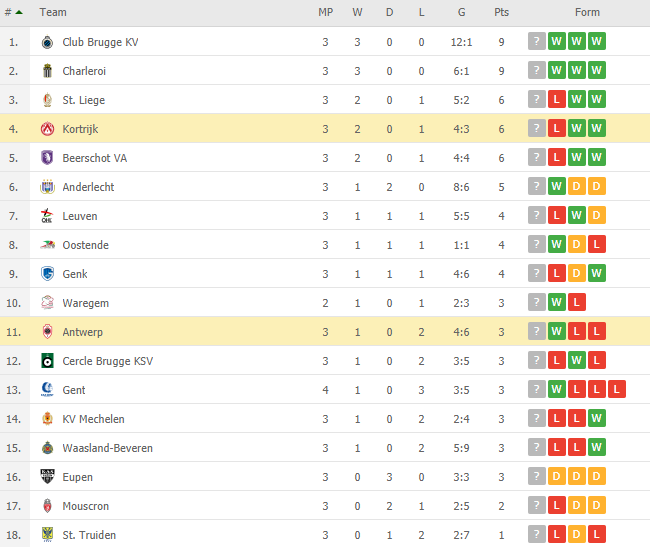Click the Eupen black and white crest

[47, 477]
